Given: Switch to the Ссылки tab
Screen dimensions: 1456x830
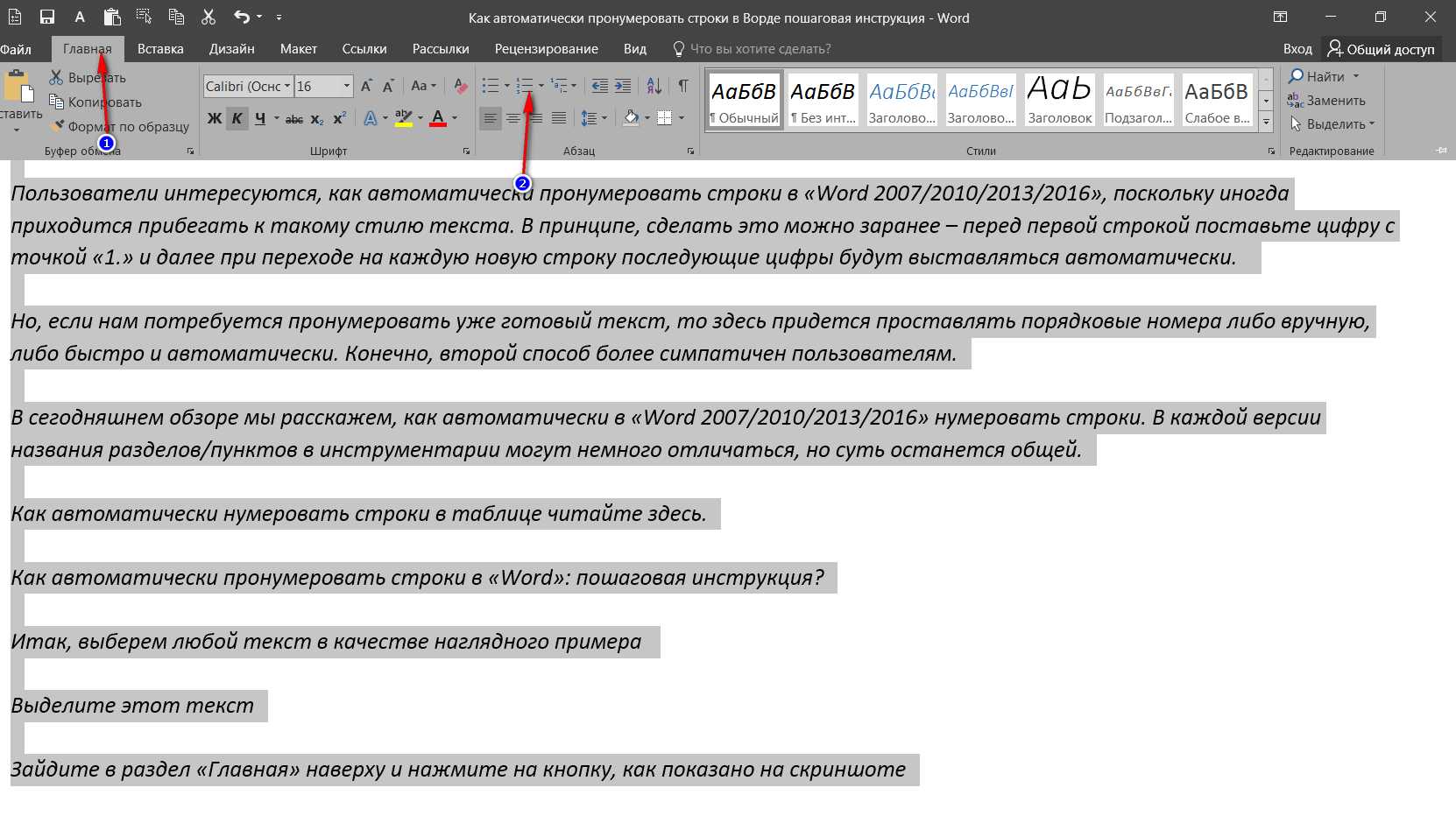Looking at the screenshot, I should pyautogui.click(x=364, y=49).
